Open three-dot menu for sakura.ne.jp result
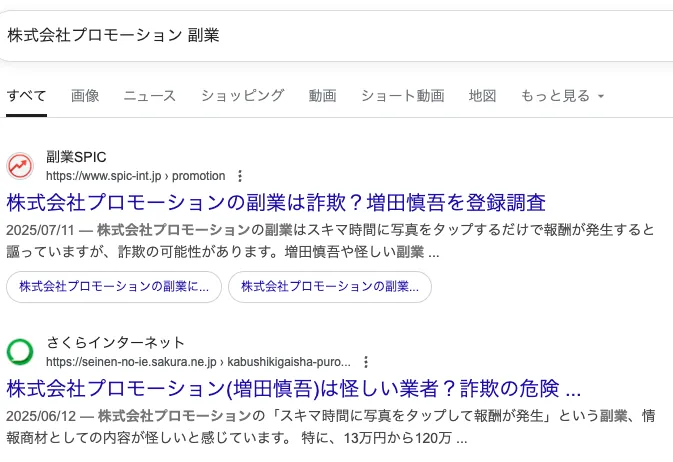The height and width of the screenshot is (462, 673). click(366, 362)
